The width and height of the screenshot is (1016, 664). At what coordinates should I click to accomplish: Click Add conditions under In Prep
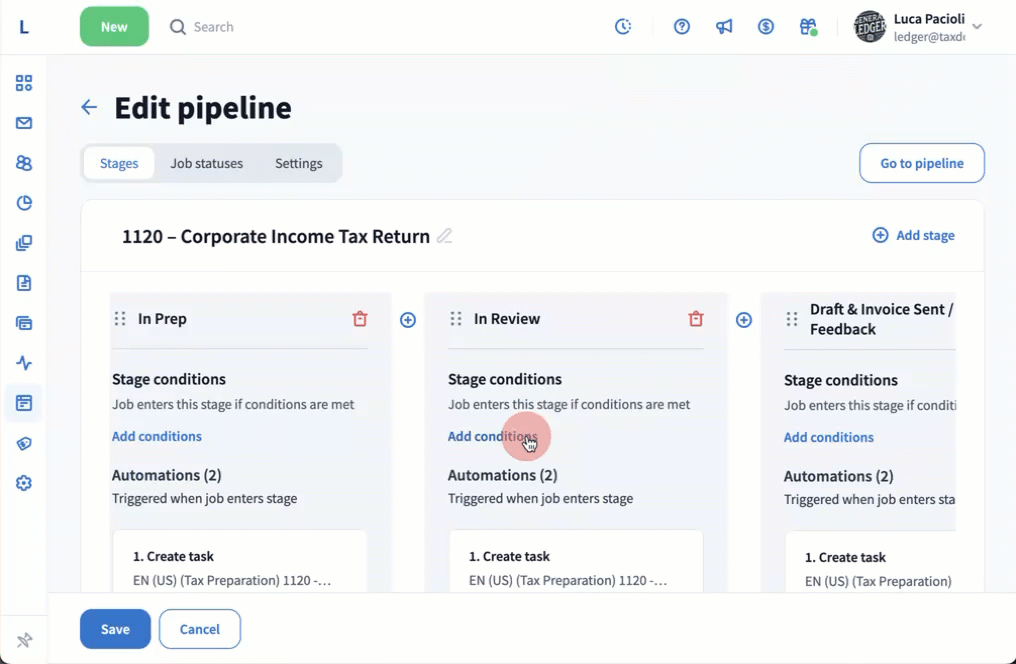(157, 436)
